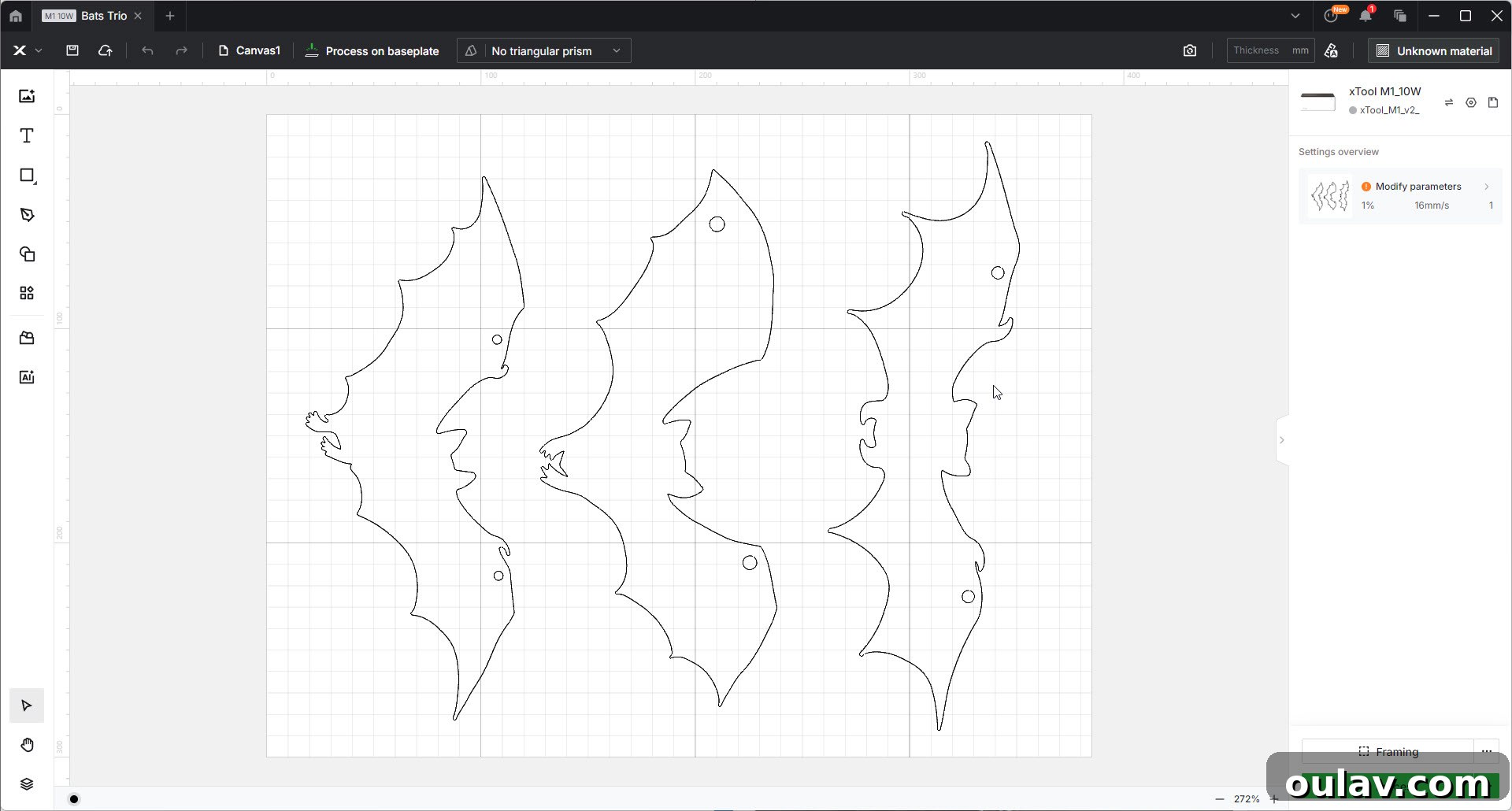Image resolution: width=1512 pixels, height=811 pixels.
Task: Open the multi-window icon
Action: coord(1399,16)
